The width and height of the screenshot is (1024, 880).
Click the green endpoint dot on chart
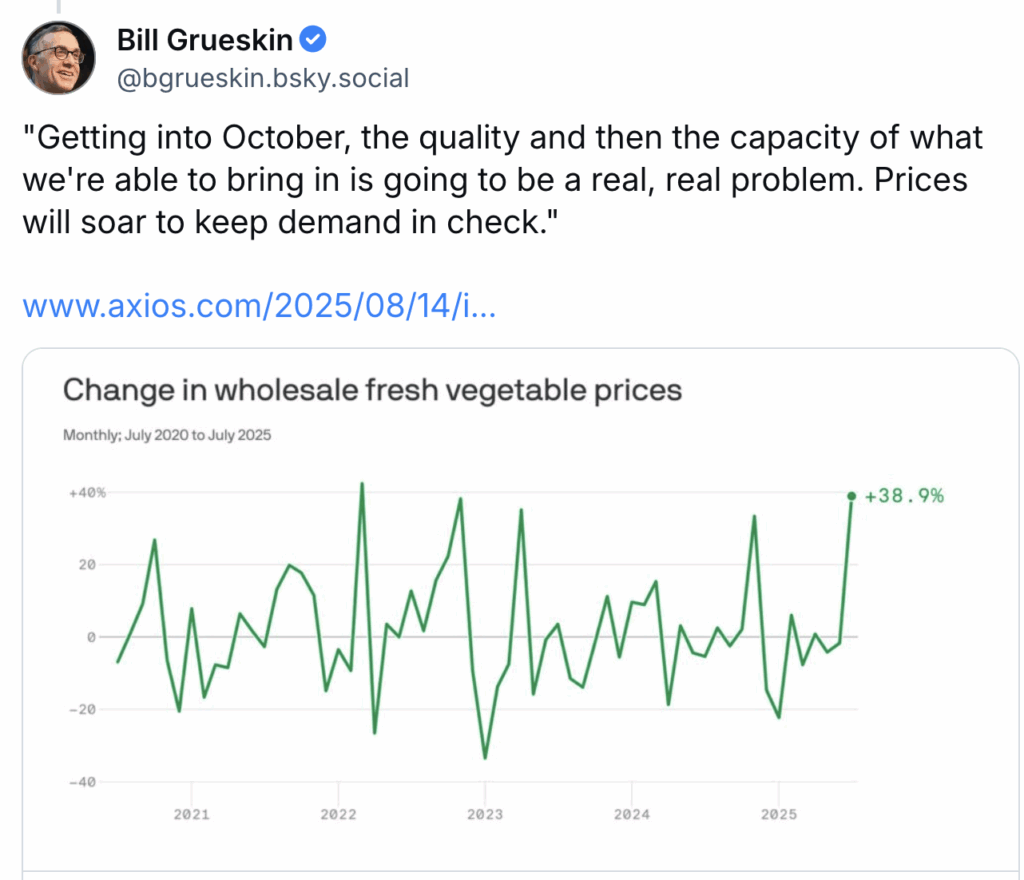point(851,496)
